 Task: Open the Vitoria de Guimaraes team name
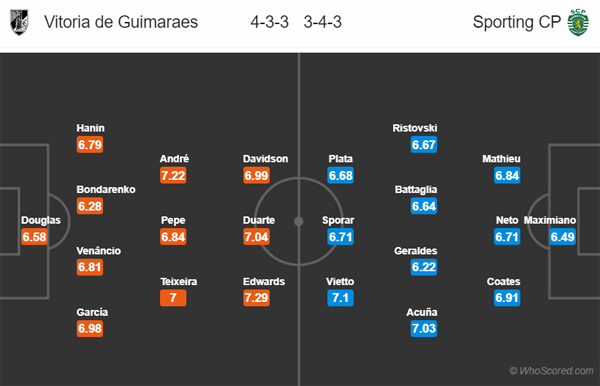pos(121,22)
